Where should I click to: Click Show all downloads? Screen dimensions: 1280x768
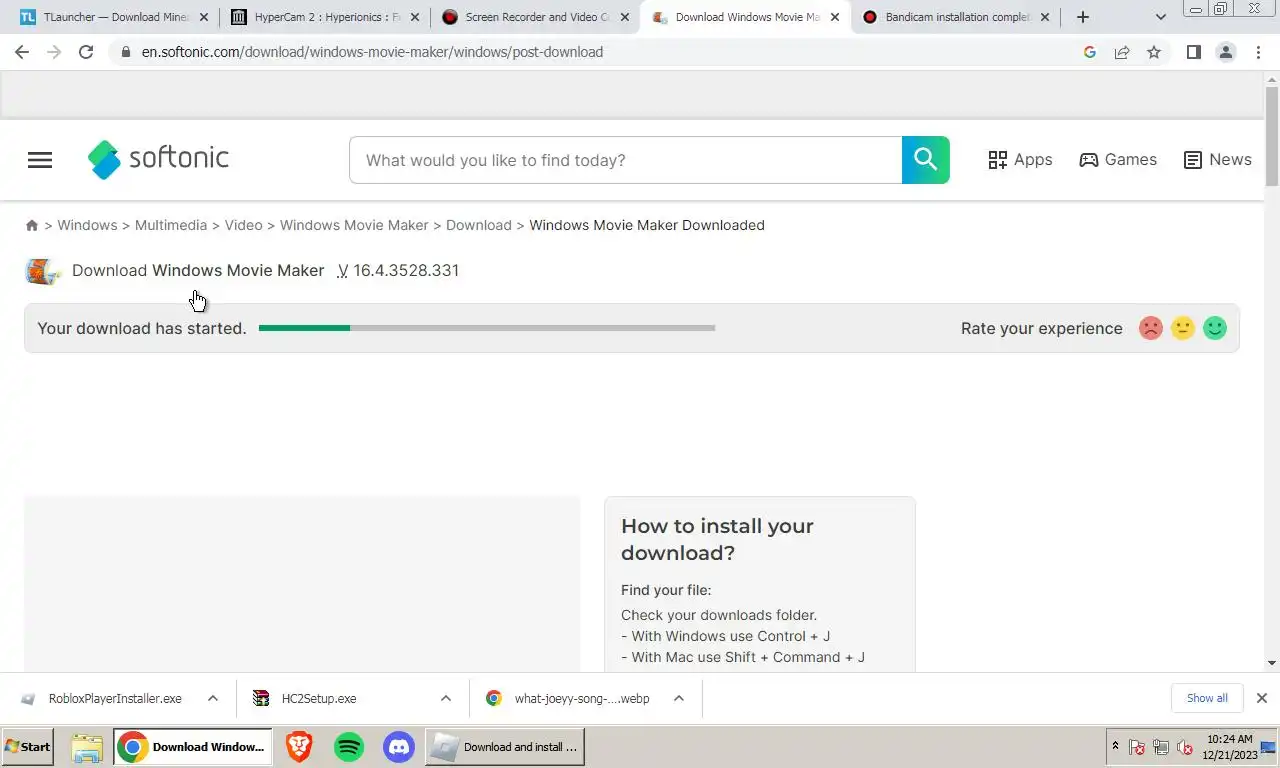click(x=1207, y=698)
